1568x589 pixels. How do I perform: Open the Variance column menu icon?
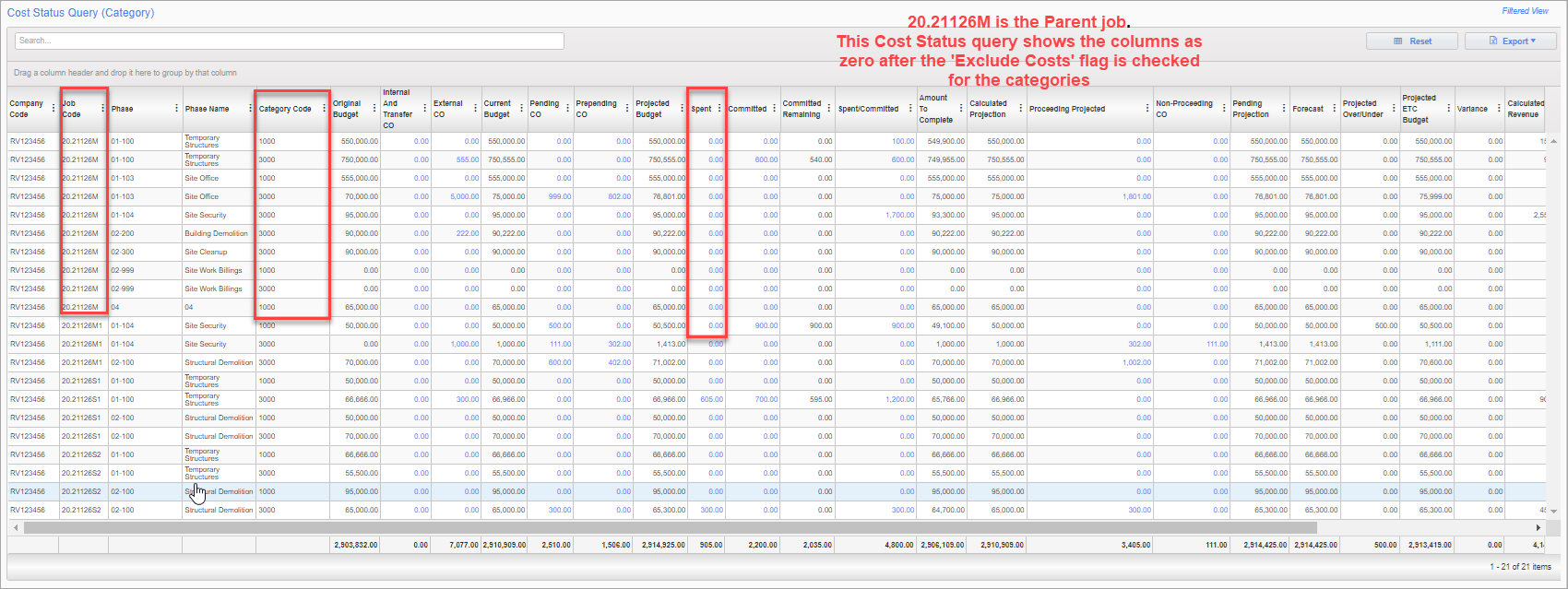[x=1499, y=109]
